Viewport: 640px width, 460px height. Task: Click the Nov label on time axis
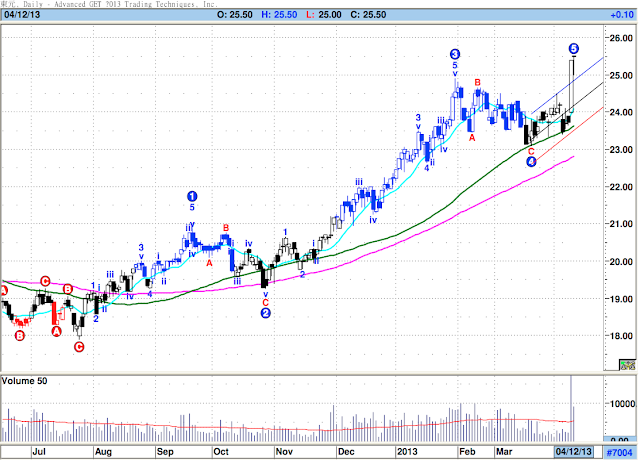click(x=284, y=452)
